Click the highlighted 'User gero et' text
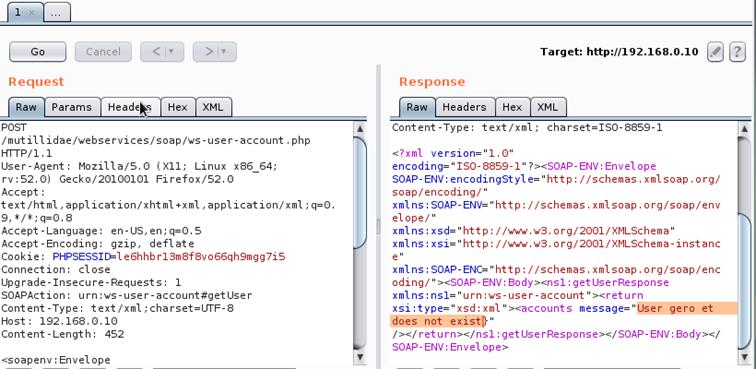 click(x=675, y=308)
